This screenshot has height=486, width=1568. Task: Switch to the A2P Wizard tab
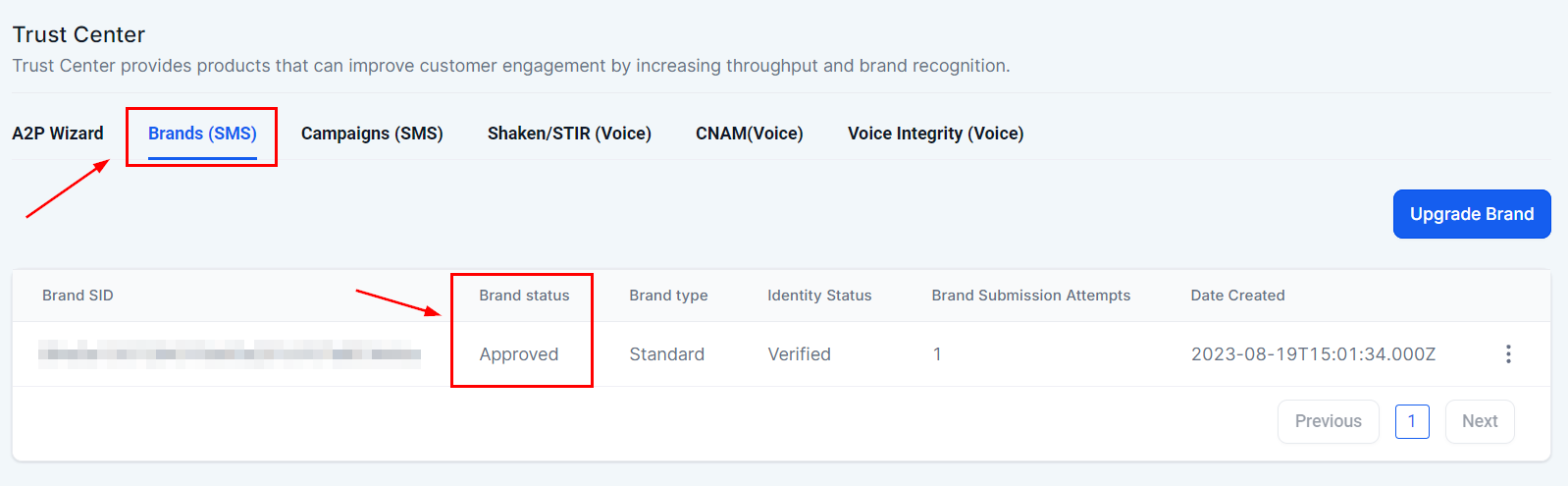pos(58,134)
